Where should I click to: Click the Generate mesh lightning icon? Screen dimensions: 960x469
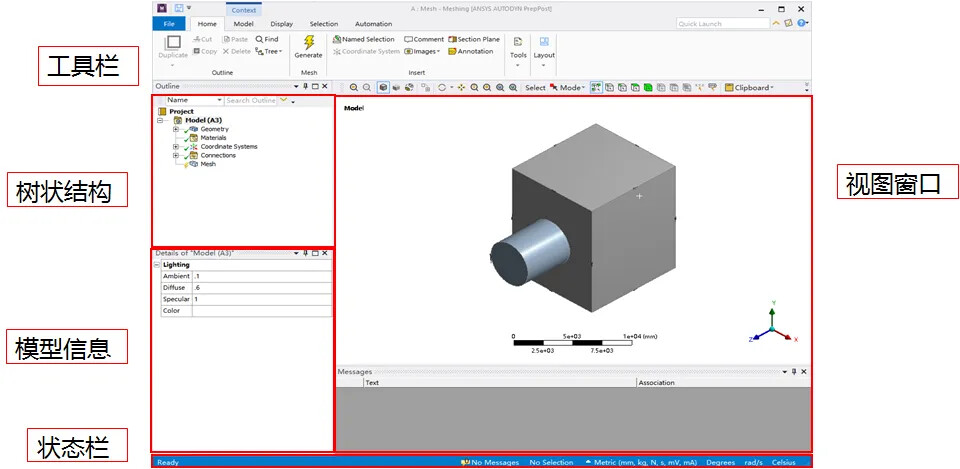(x=308, y=42)
